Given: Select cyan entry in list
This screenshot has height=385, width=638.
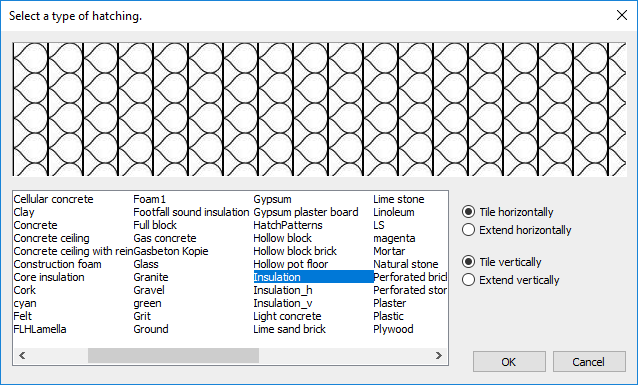Looking at the screenshot, I should 25,304.
